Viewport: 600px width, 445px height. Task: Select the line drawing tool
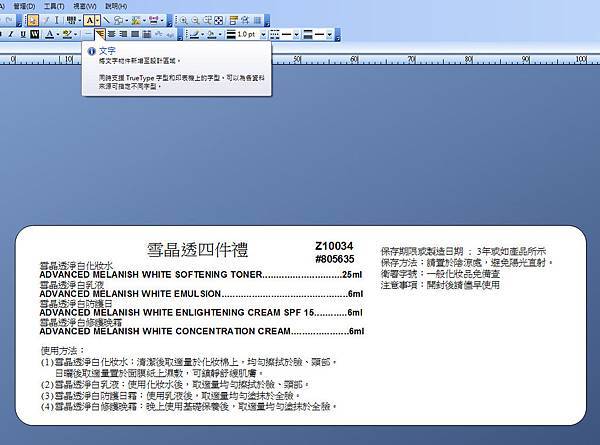click(x=106, y=20)
